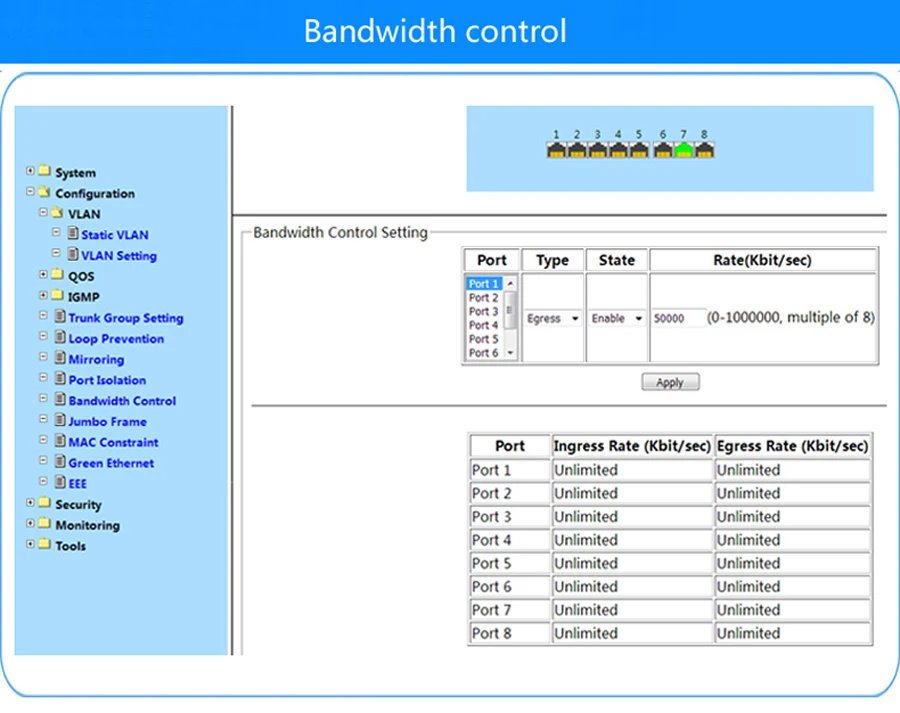Click the port list scrollbar thumb
The height and width of the screenshot is (713, 900).
(510, 309)
